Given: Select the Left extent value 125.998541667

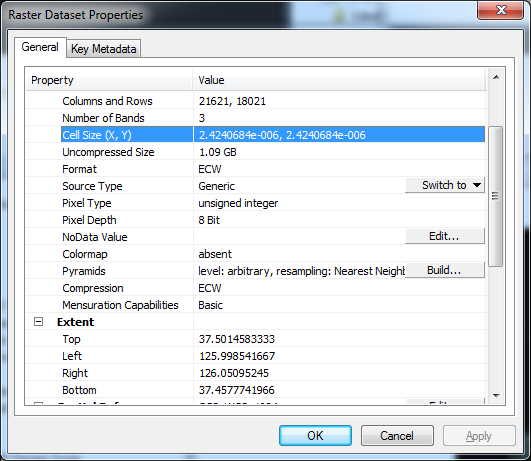Looking at the screenshot, I should tap(237, 356).
